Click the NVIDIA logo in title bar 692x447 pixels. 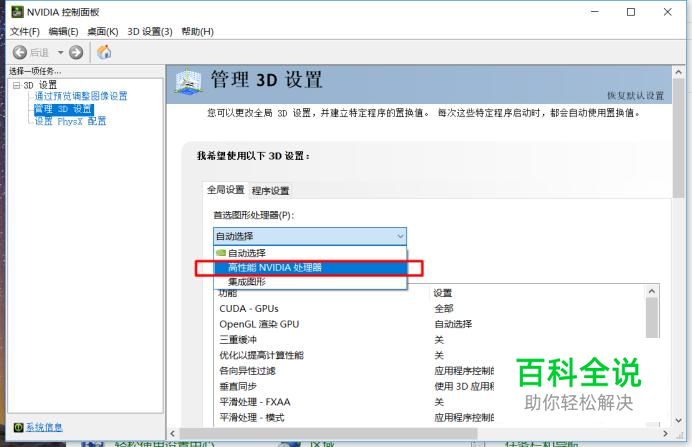[17, 12]
